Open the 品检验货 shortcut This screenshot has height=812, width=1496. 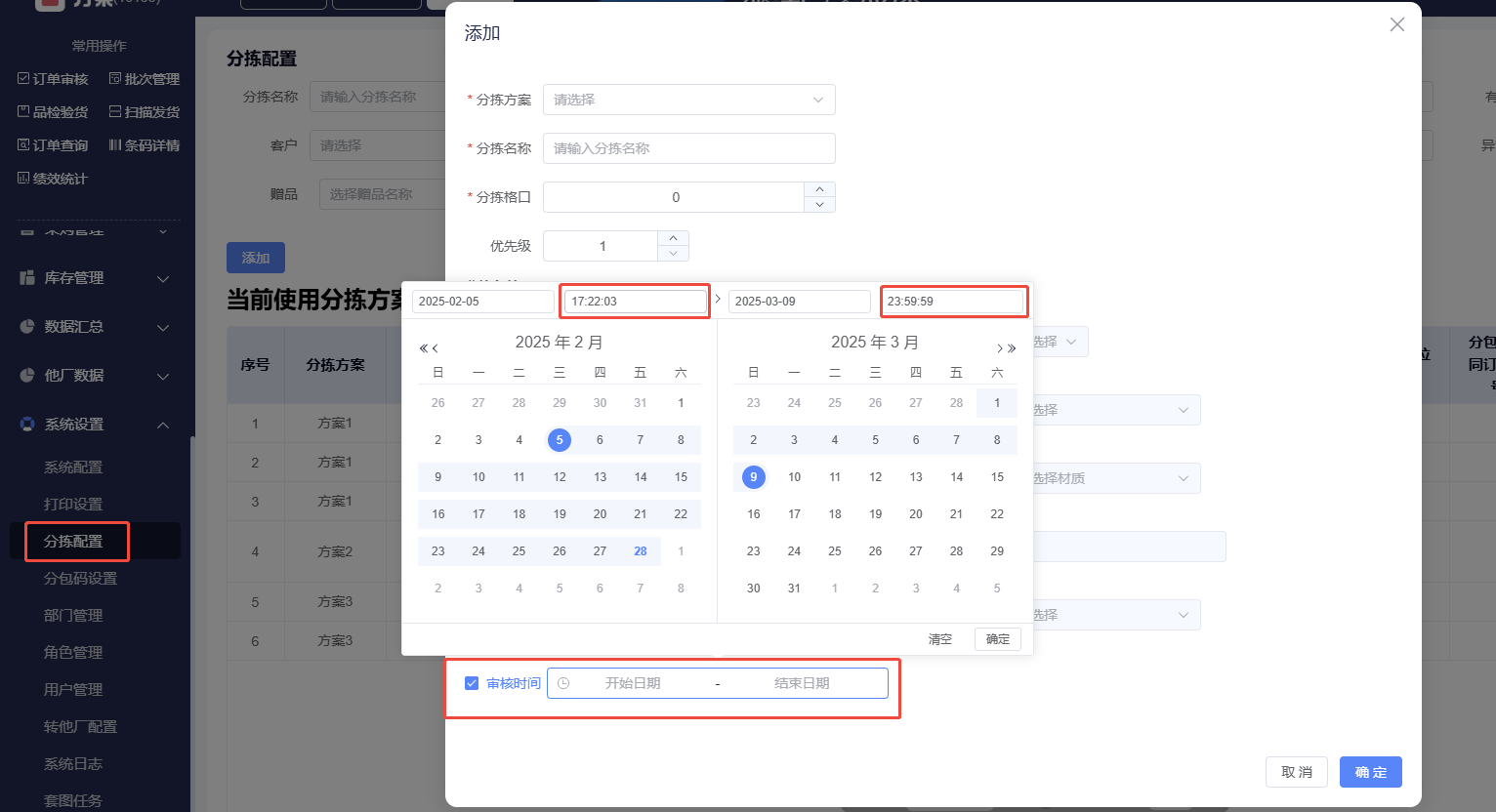pyautogui.click(x=53, y=112)
